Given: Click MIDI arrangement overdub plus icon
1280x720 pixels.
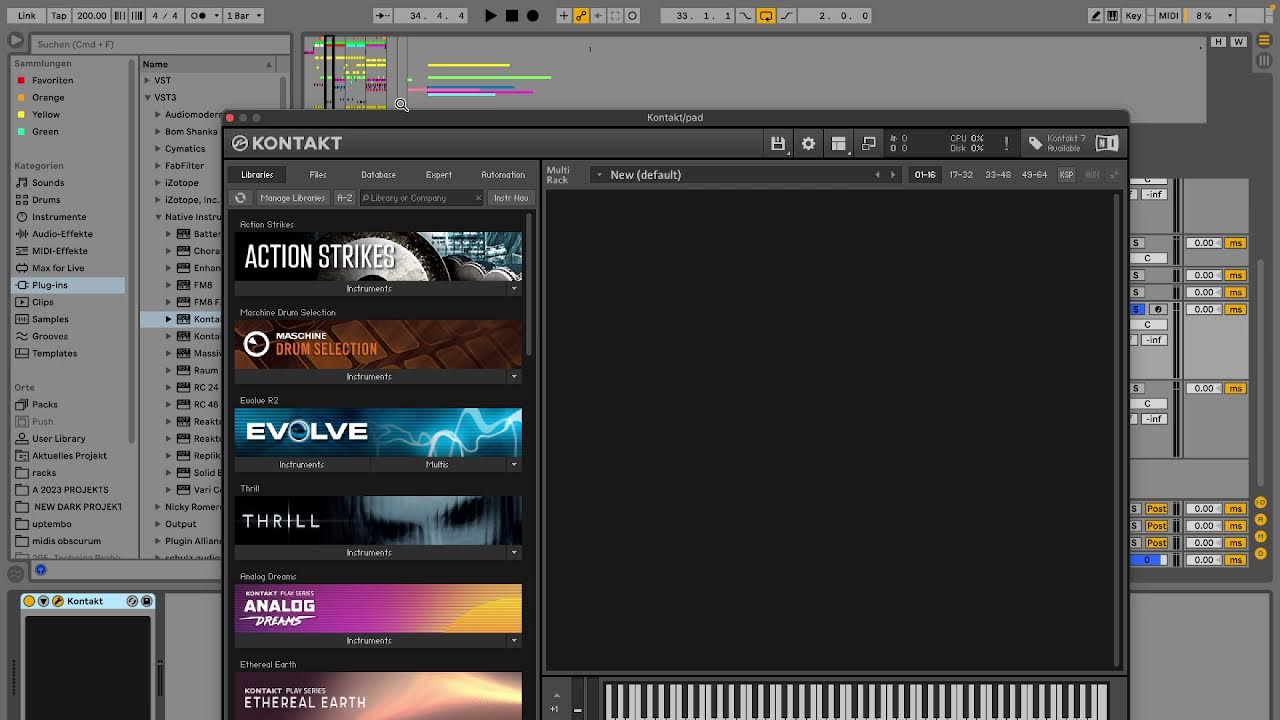Looking at the screenshot, I should click(564, 16).
